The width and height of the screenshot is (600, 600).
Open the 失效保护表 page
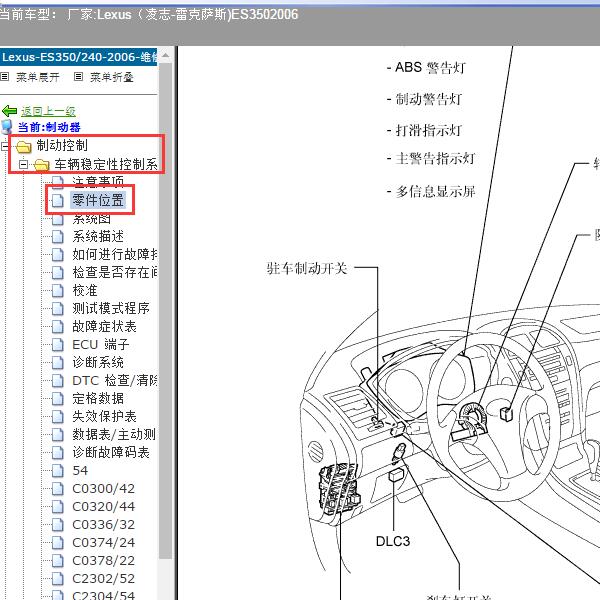click(x=104, y=416)
